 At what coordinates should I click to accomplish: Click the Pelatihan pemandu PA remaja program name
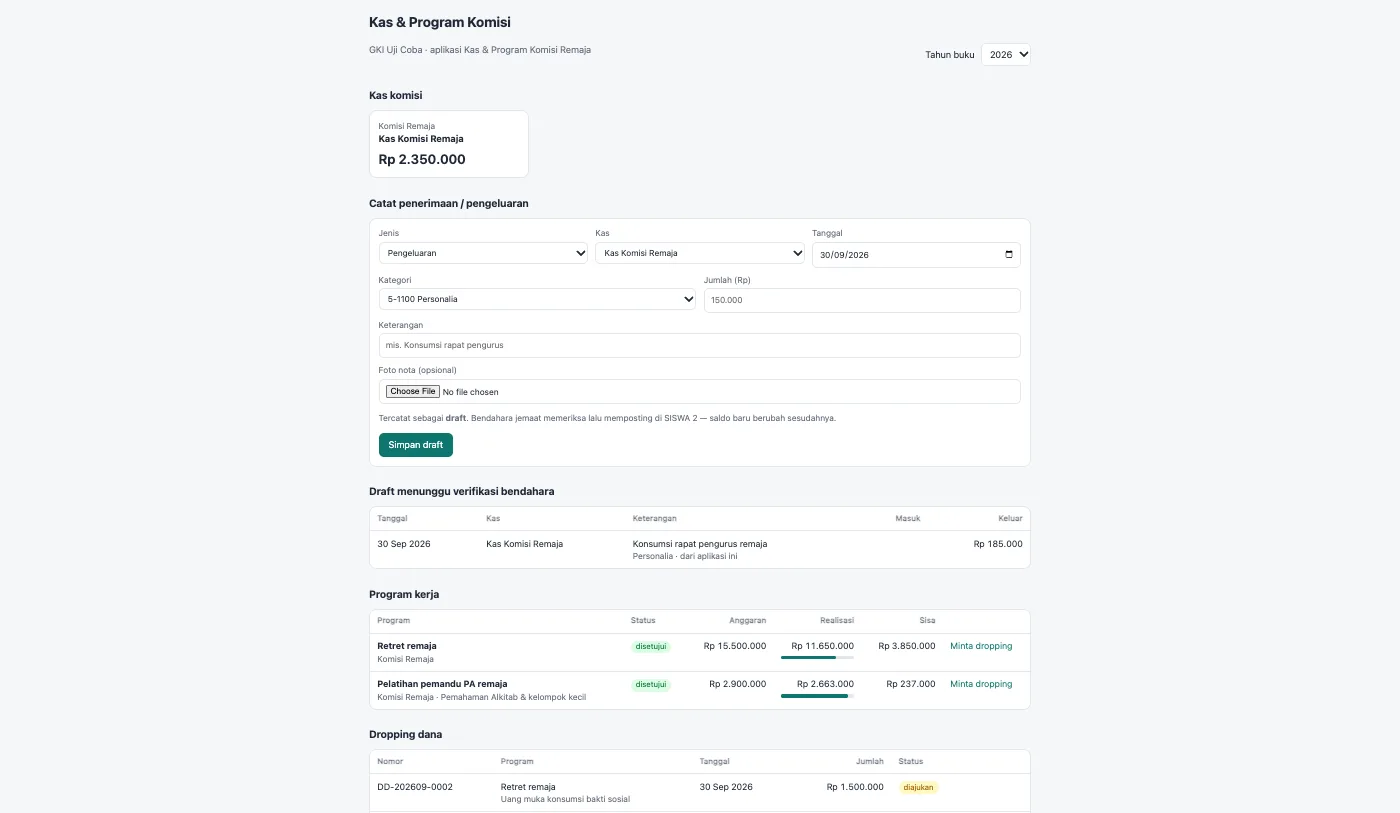443,684
